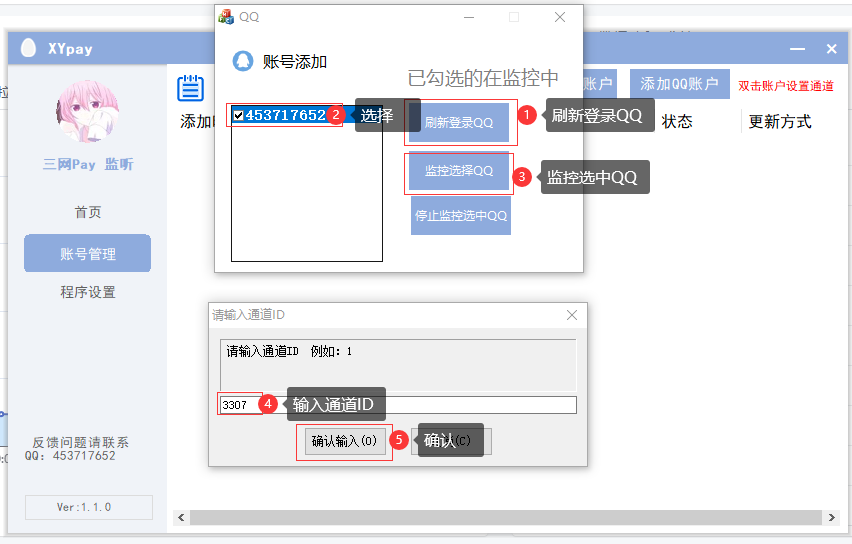Click the QQ dialog title bar icon
Image resolution: width=852 pixels, height=544 pixels.
pos(226,17)
